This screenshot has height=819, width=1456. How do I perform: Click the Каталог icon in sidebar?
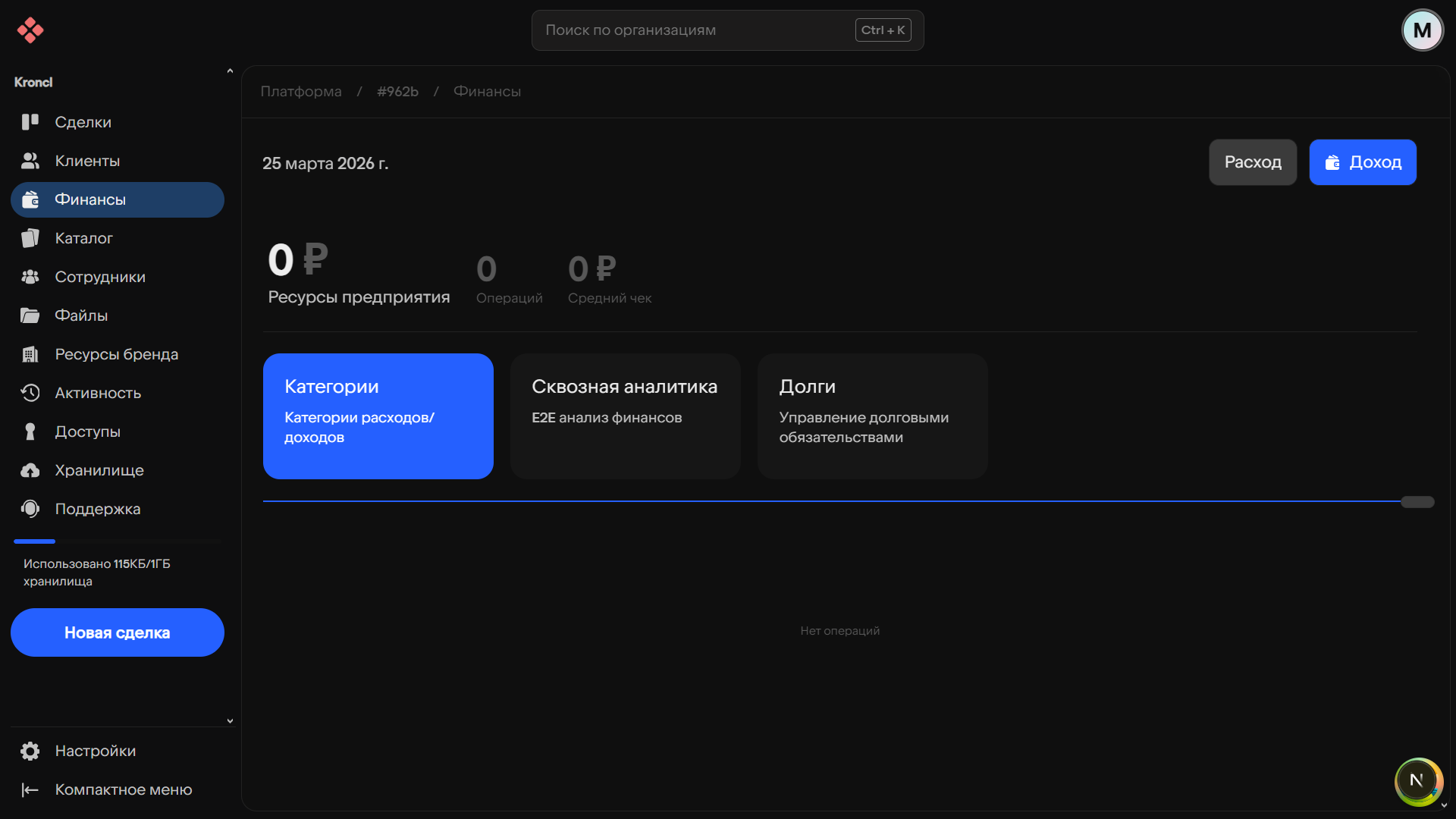[30, 238]
